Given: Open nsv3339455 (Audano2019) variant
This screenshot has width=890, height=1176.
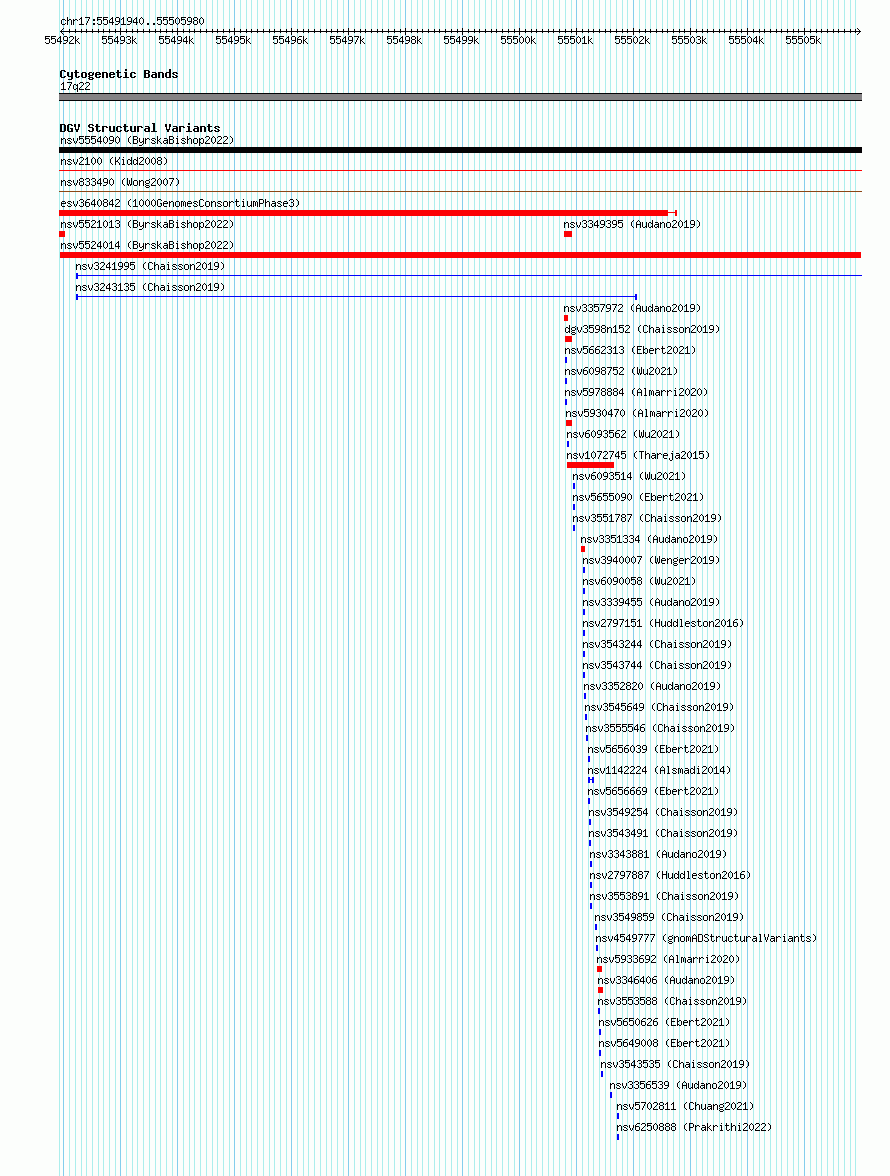Looking at the screenshot, I should [x=651, y=602].
